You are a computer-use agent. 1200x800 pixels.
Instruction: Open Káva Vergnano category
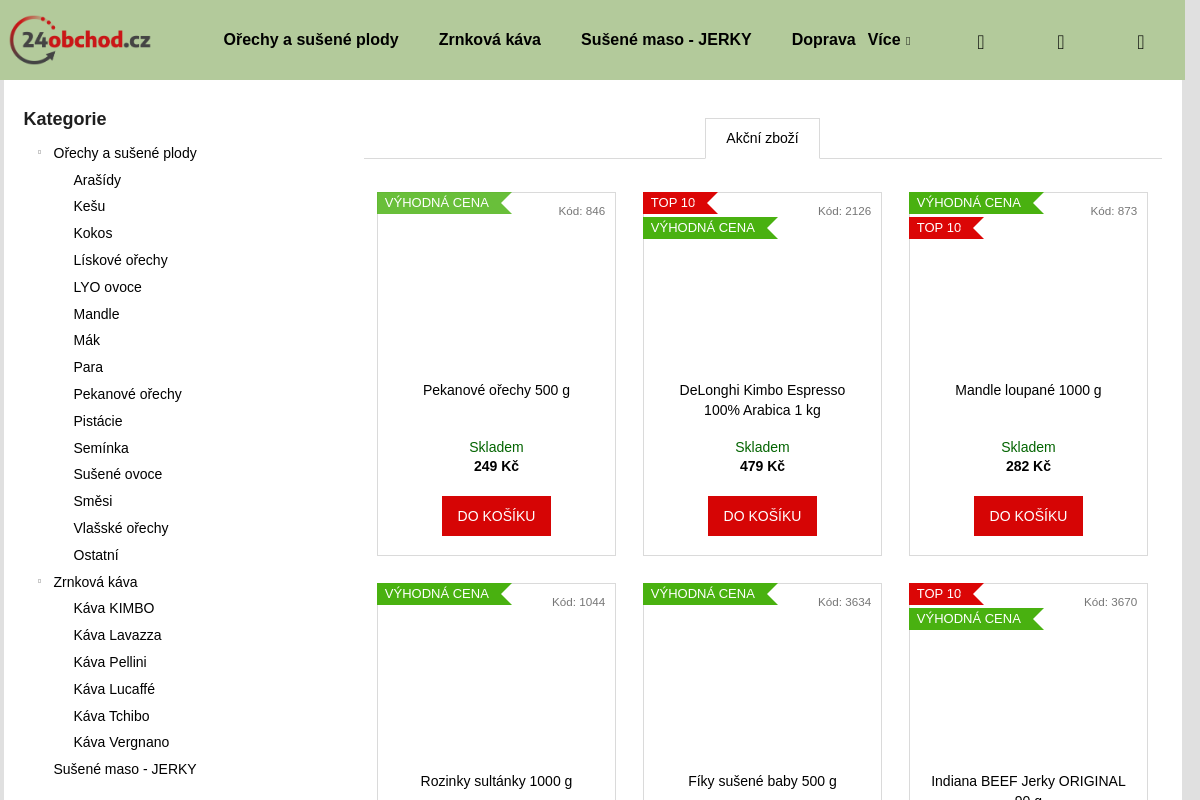(121, 742)
